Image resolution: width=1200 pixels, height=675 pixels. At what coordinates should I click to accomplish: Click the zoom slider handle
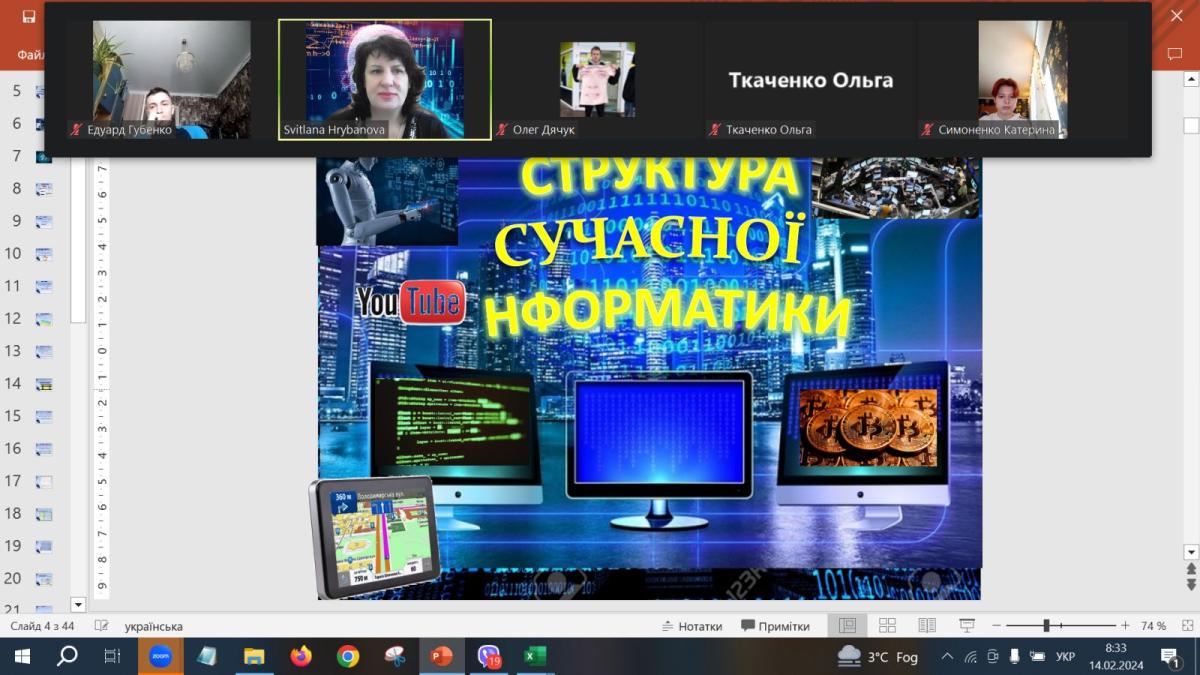(x=1046, y=626)
